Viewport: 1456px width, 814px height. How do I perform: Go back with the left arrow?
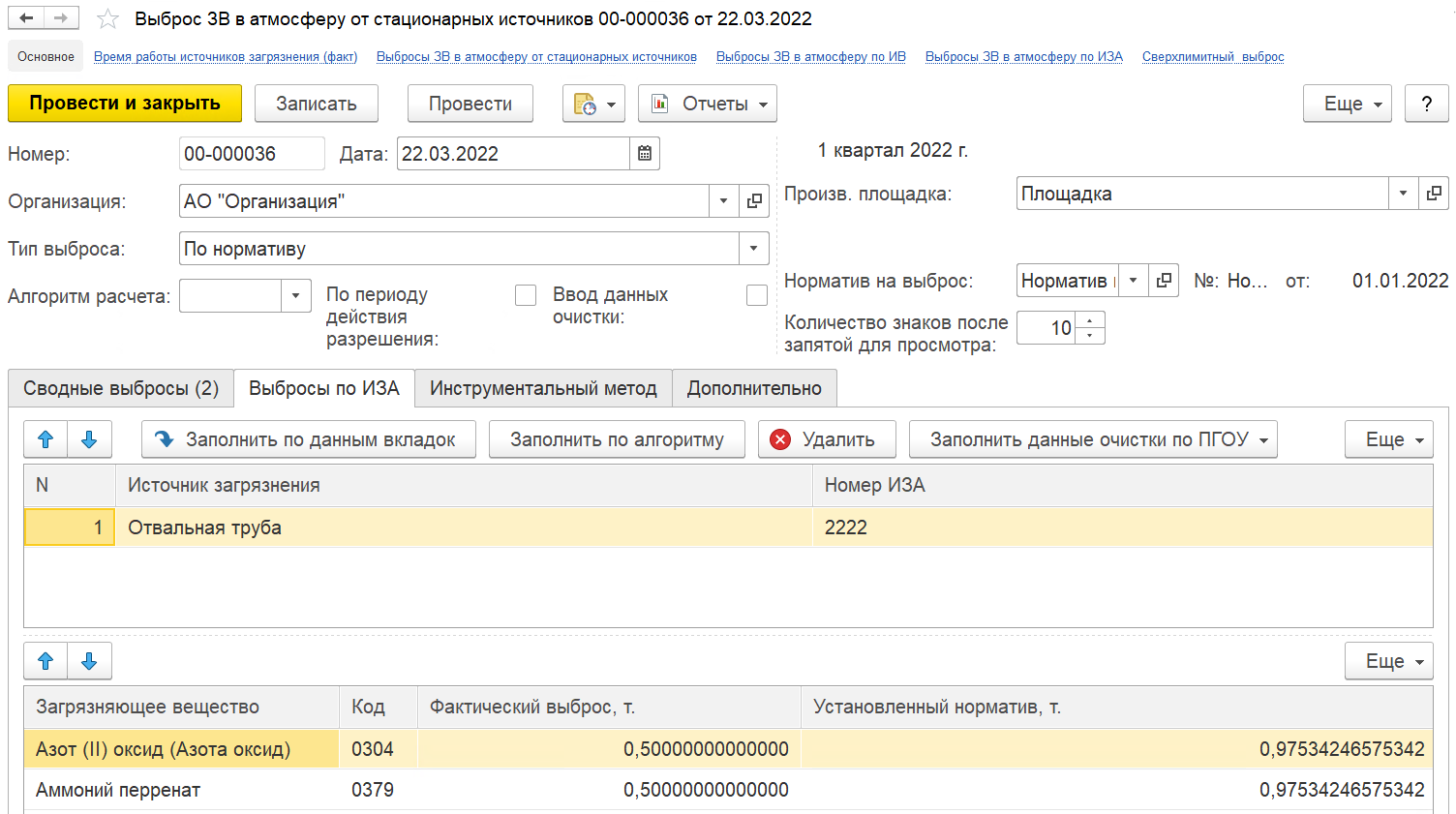tap(26, 18)
